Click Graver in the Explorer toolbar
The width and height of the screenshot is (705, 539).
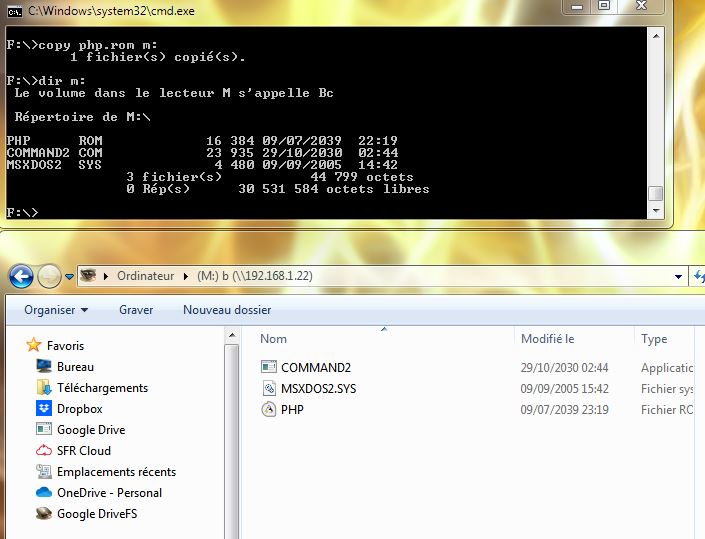pyautogui.click(x=136, y=310)
